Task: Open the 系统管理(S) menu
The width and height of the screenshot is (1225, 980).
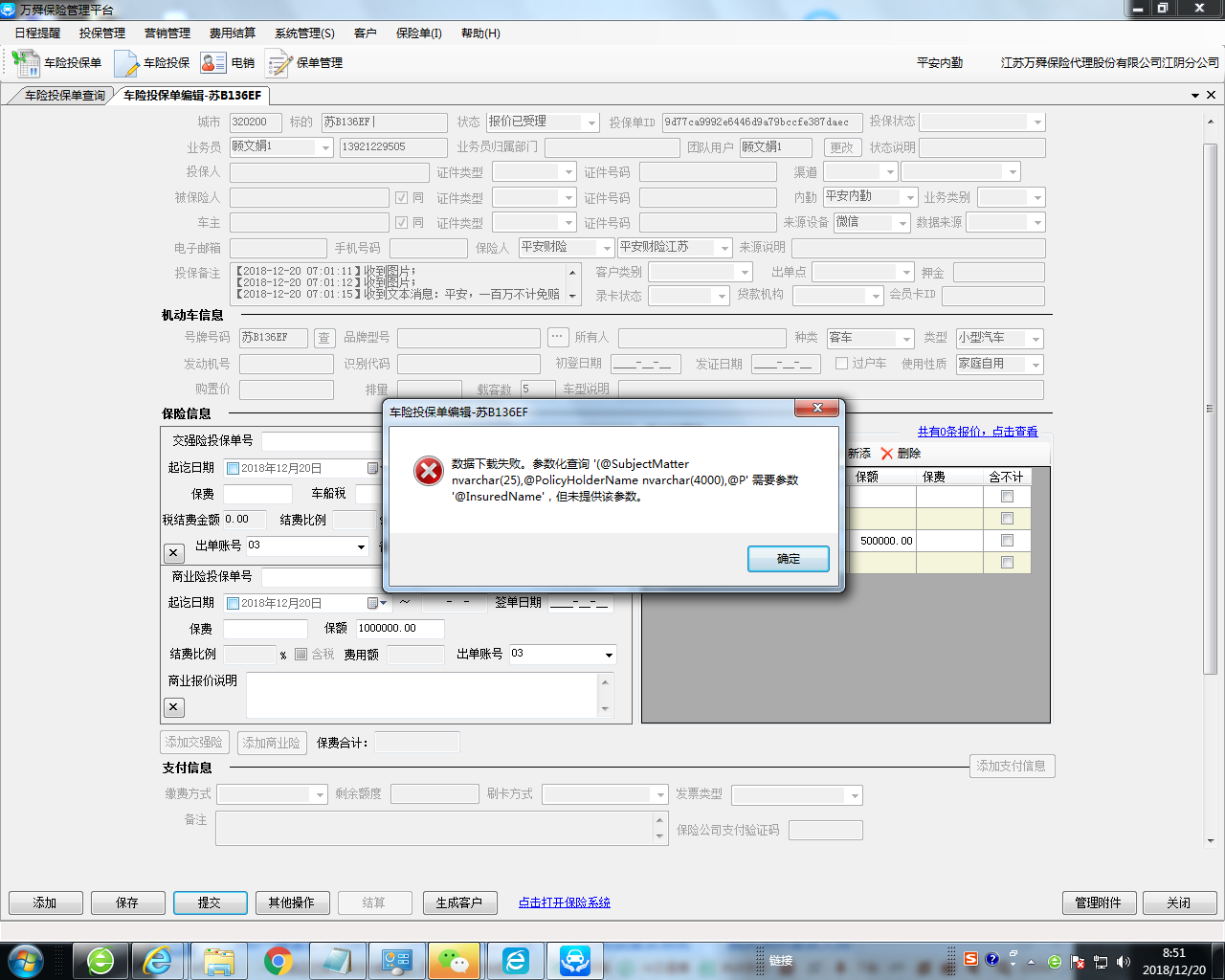Action: (304, 33)
